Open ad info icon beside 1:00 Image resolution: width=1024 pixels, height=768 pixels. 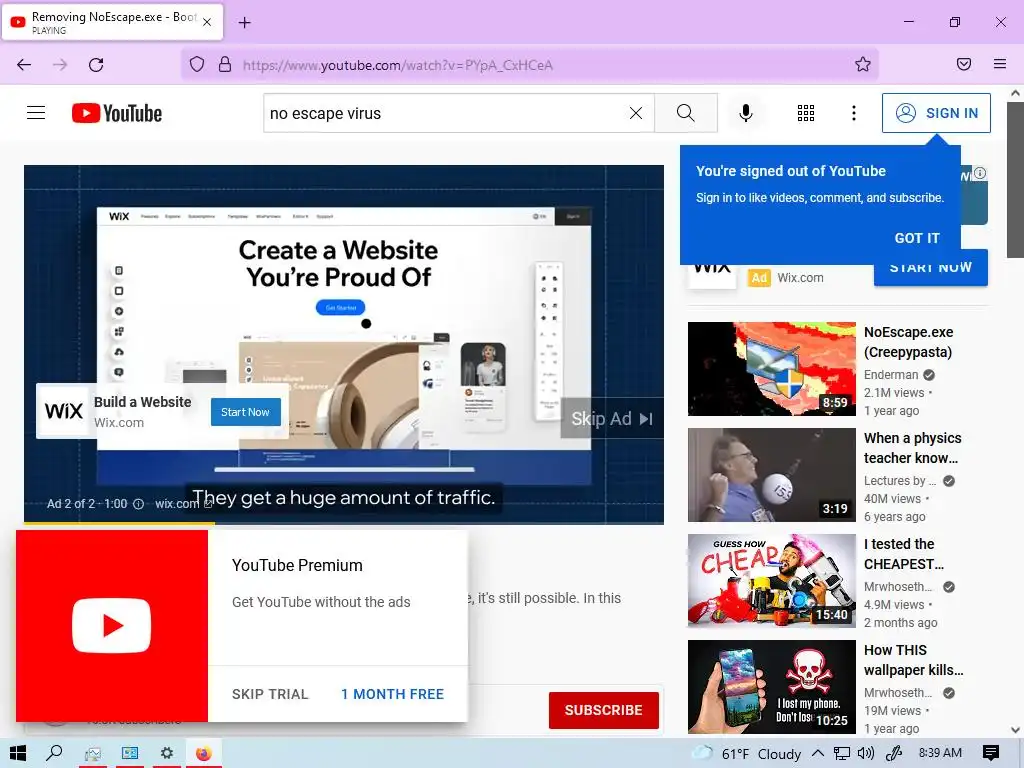click(138, 504)
